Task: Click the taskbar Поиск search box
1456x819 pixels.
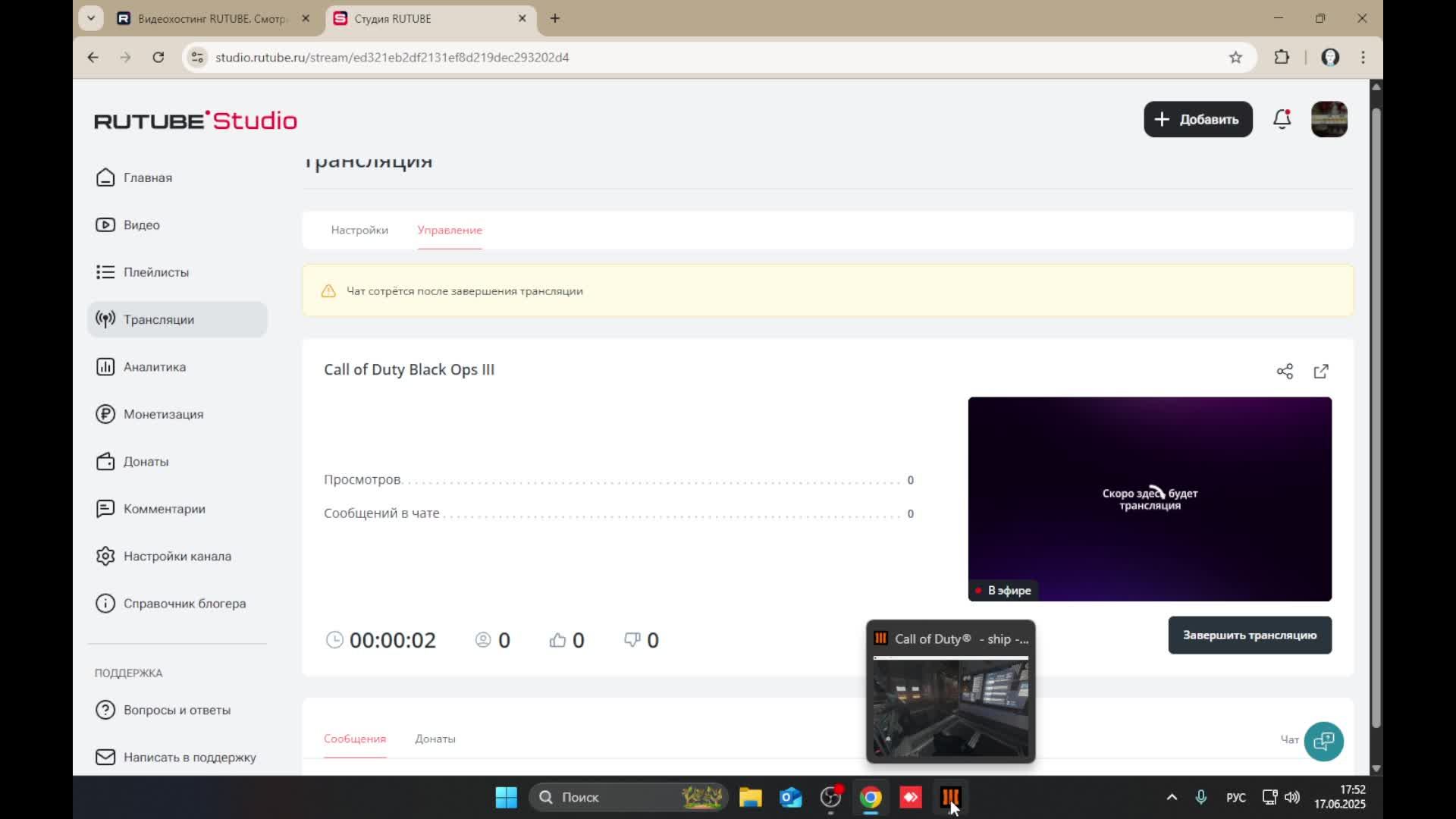Action: (x=628, y=797)
